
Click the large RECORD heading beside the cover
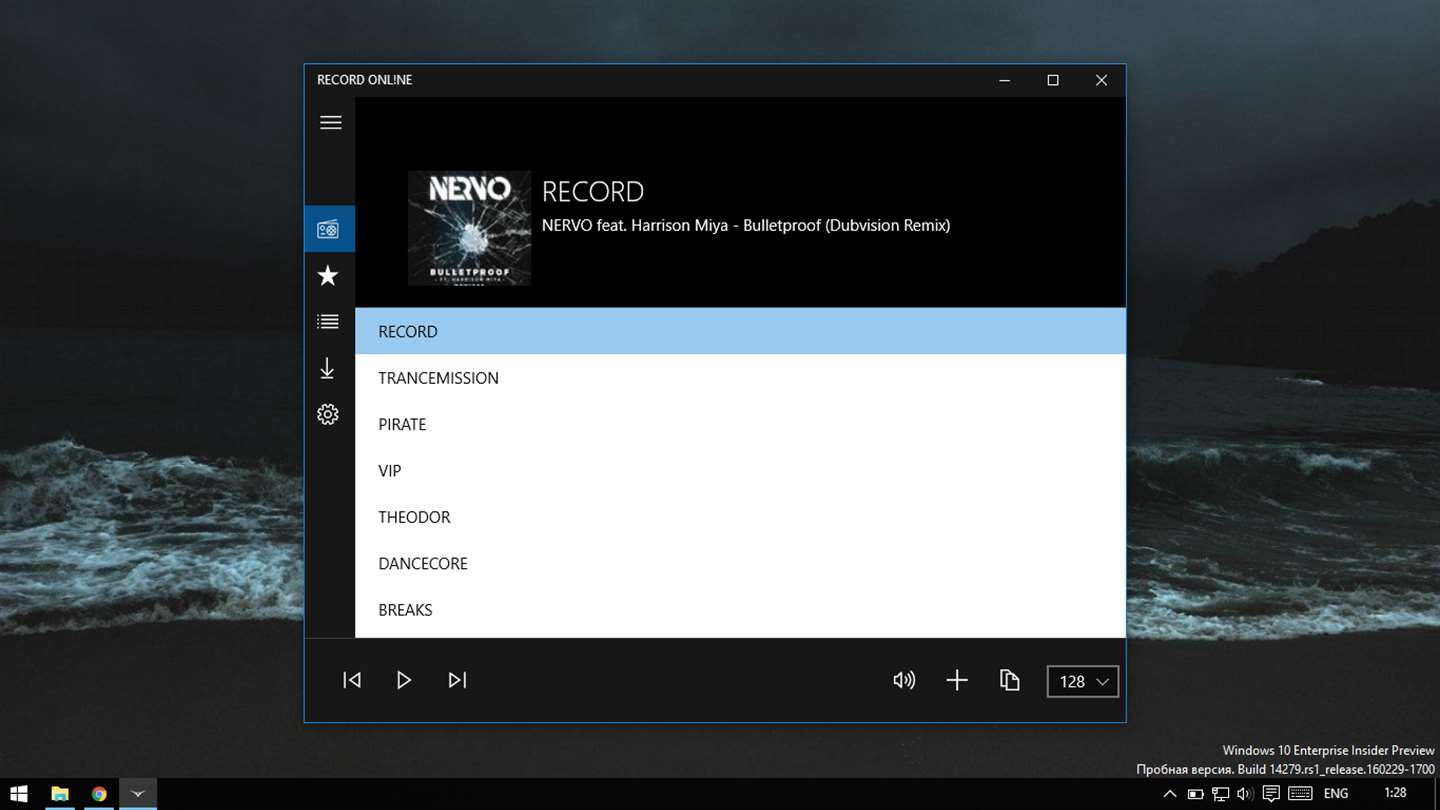click(593, 191)
